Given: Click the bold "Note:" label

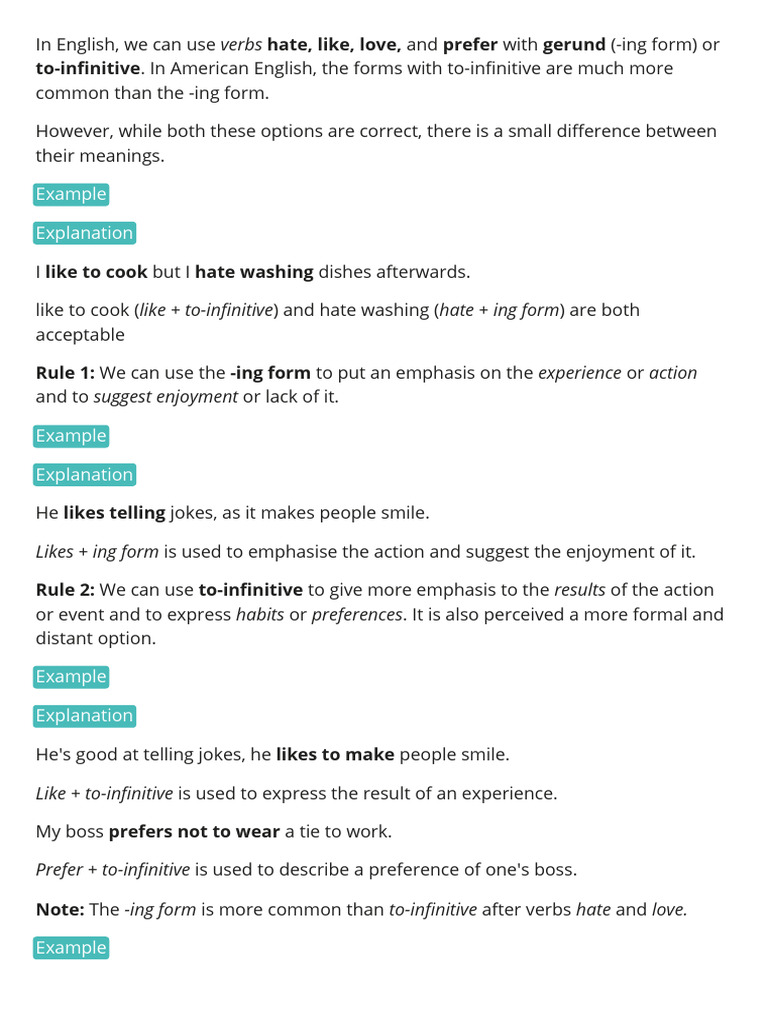Looking at the screenshot, I should point(60,909).
